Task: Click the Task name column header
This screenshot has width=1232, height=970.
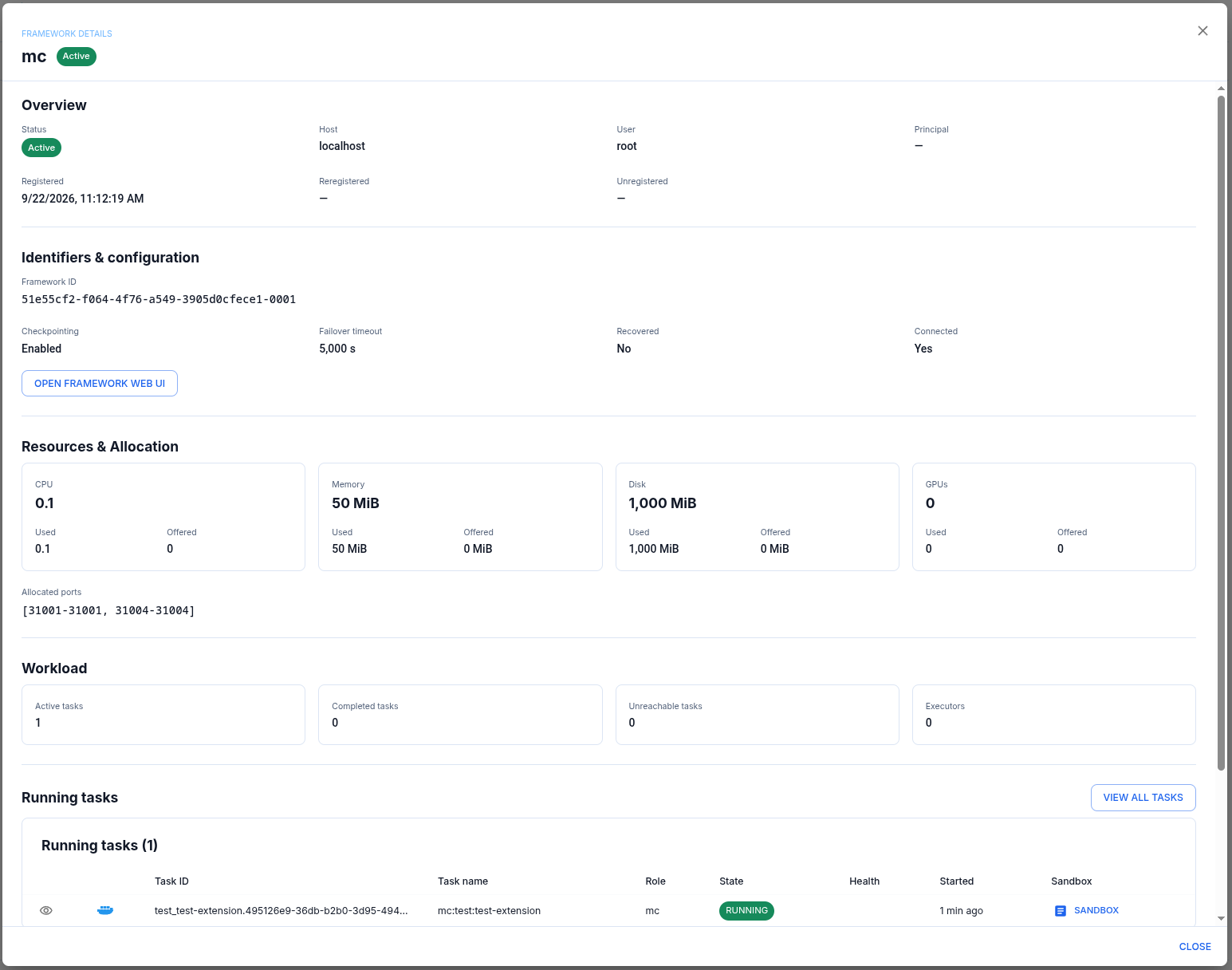Action: pyautogui.click(x=462, y=881)
